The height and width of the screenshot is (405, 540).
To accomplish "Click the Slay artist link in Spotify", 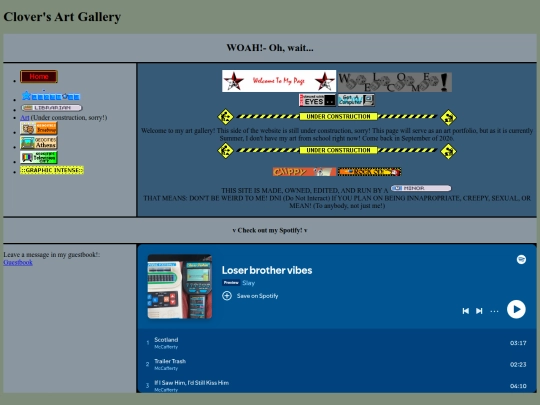I will pos(248,283).
